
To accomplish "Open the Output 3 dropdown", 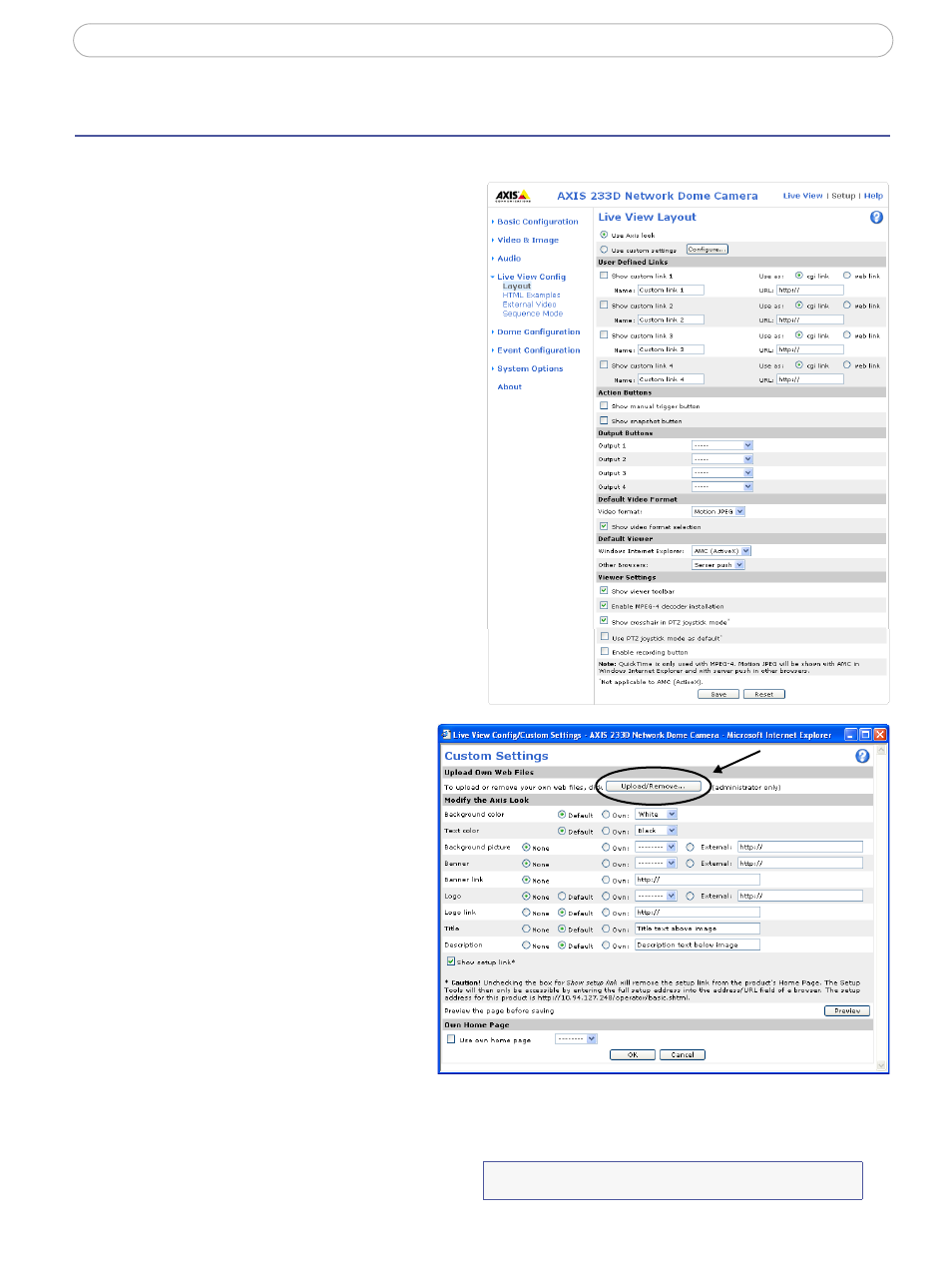I will coord(722,473).
